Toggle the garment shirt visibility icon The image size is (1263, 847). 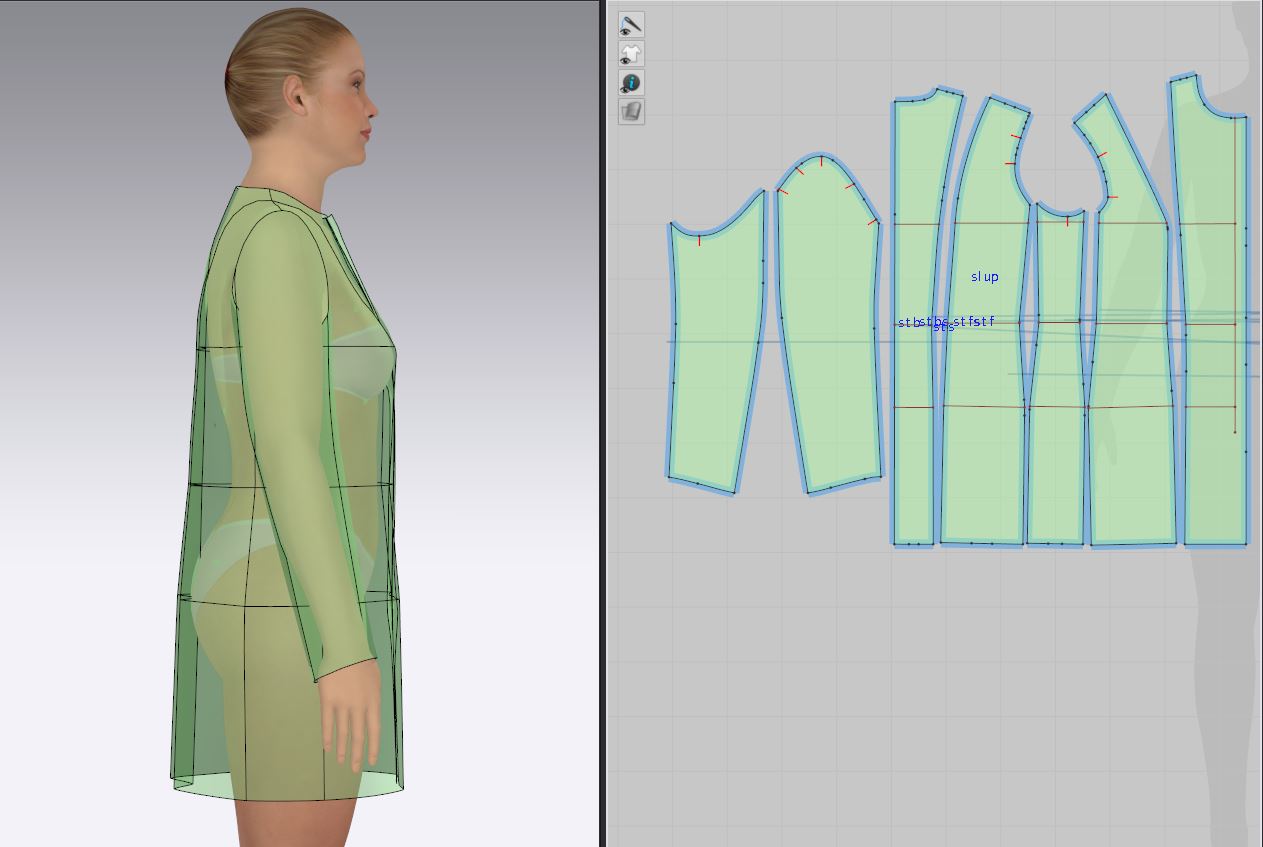[x=631, y=54]
